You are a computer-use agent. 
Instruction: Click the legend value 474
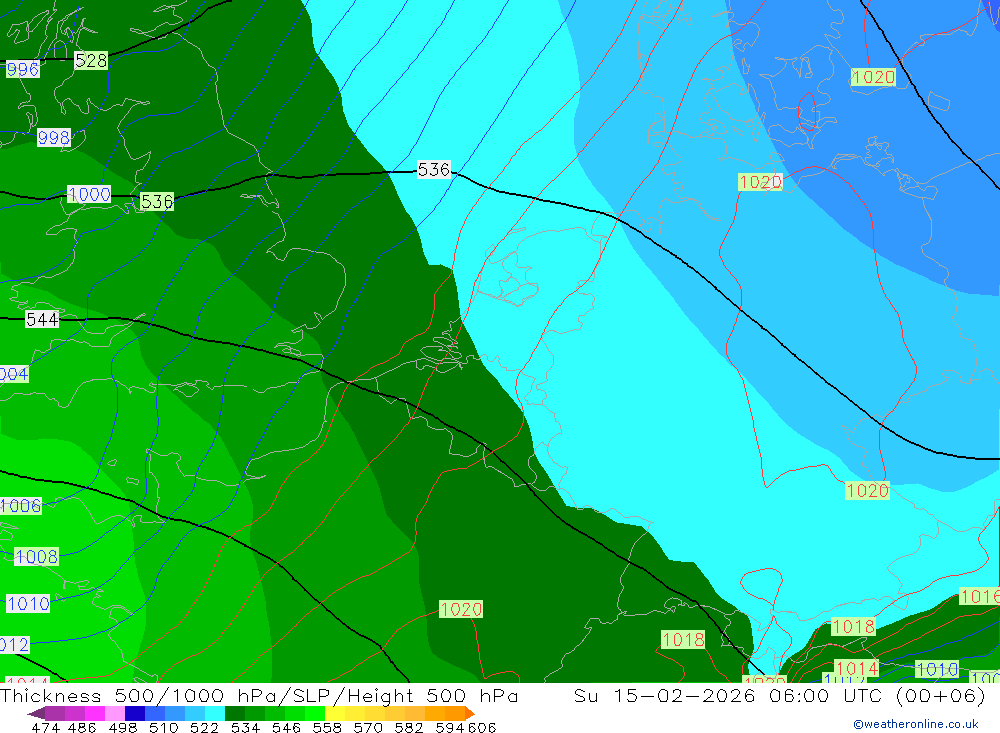(45, 727)
